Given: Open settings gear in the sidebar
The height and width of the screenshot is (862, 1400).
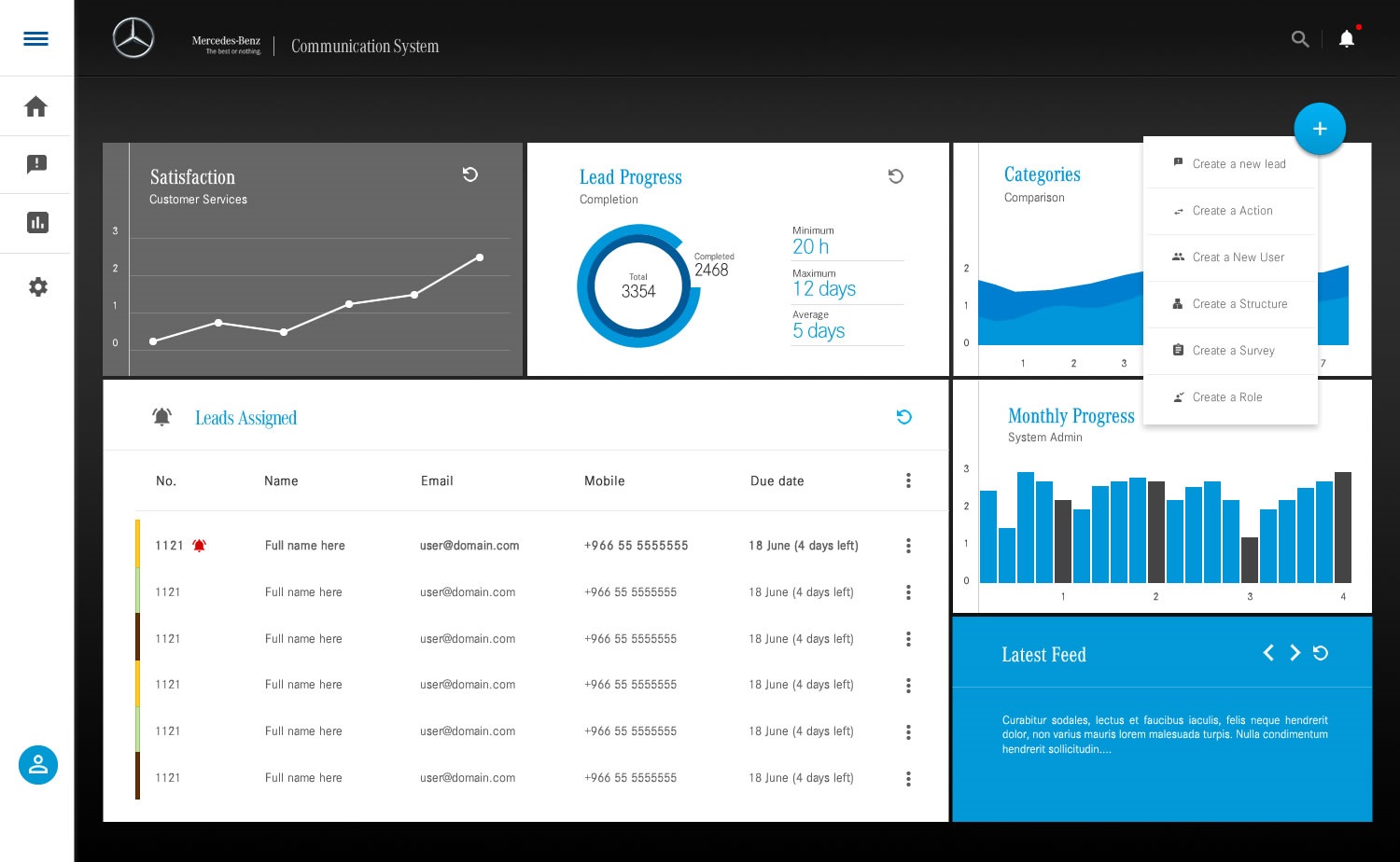Looking at the screenshot, I should coord(37,287).
